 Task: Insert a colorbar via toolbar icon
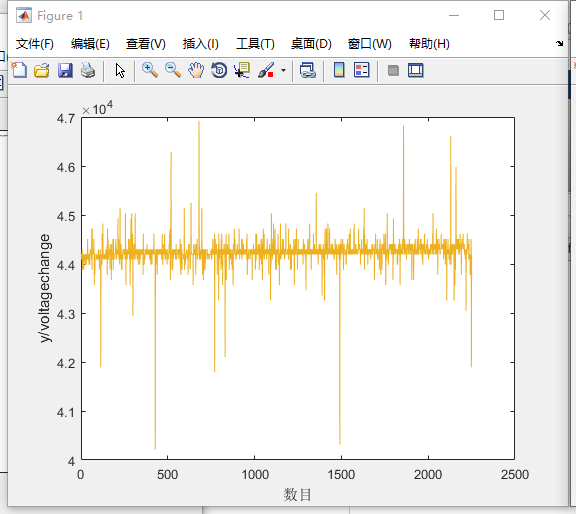pos(339,70)
